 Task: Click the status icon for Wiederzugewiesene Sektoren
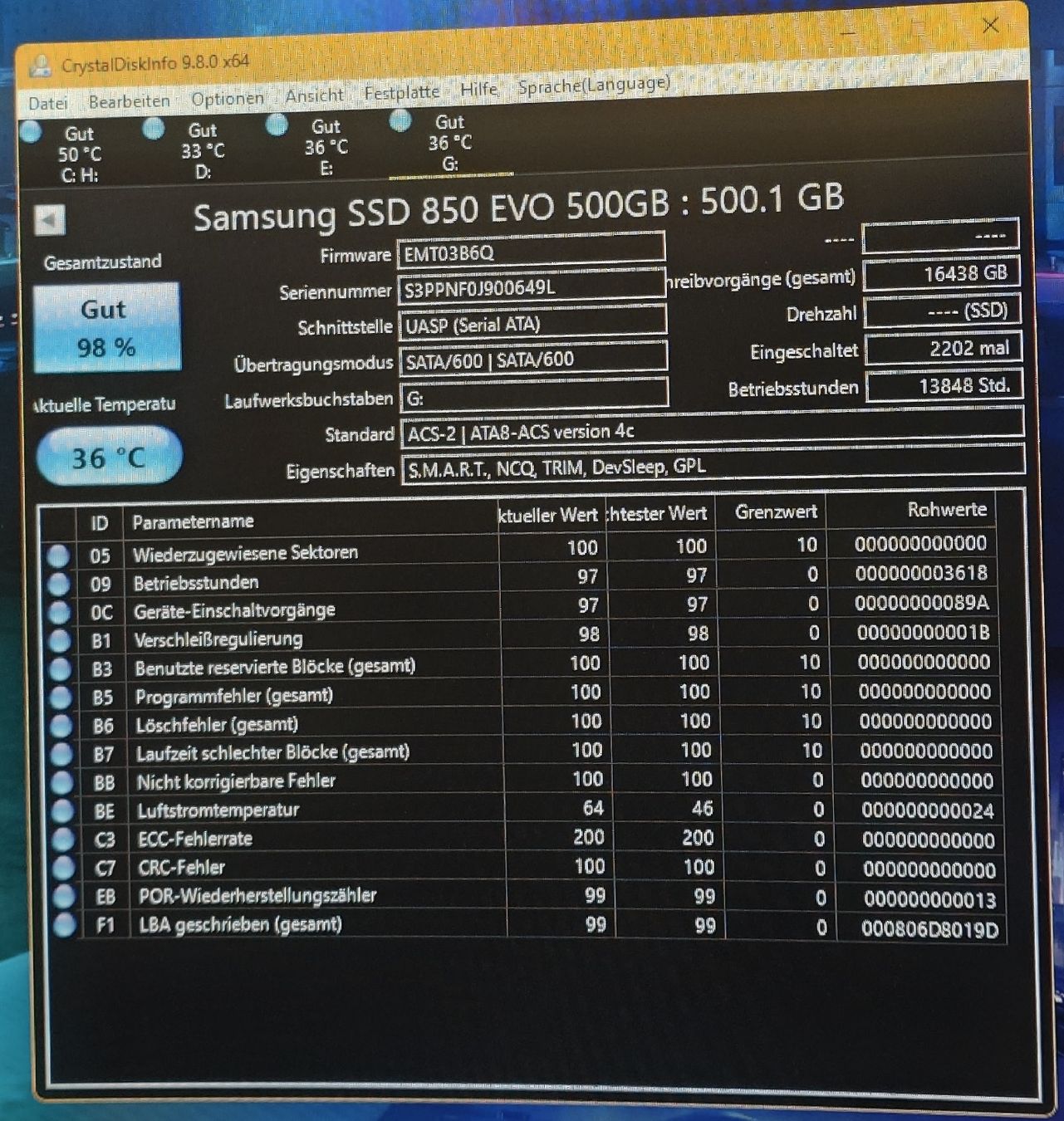[58, 556]
